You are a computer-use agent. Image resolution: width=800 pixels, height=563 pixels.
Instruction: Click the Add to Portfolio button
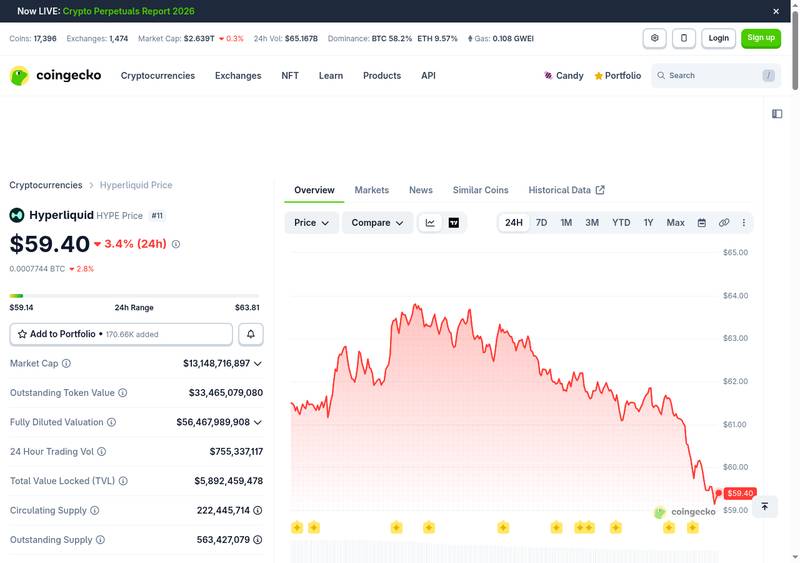tap(121, 334)
